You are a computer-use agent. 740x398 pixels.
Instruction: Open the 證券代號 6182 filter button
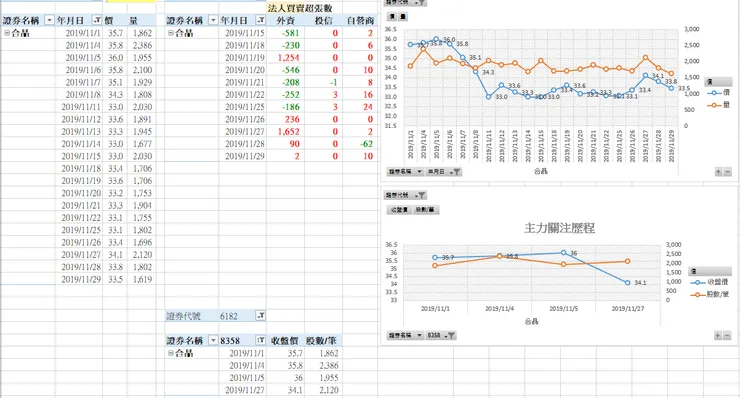coord(261,316)
